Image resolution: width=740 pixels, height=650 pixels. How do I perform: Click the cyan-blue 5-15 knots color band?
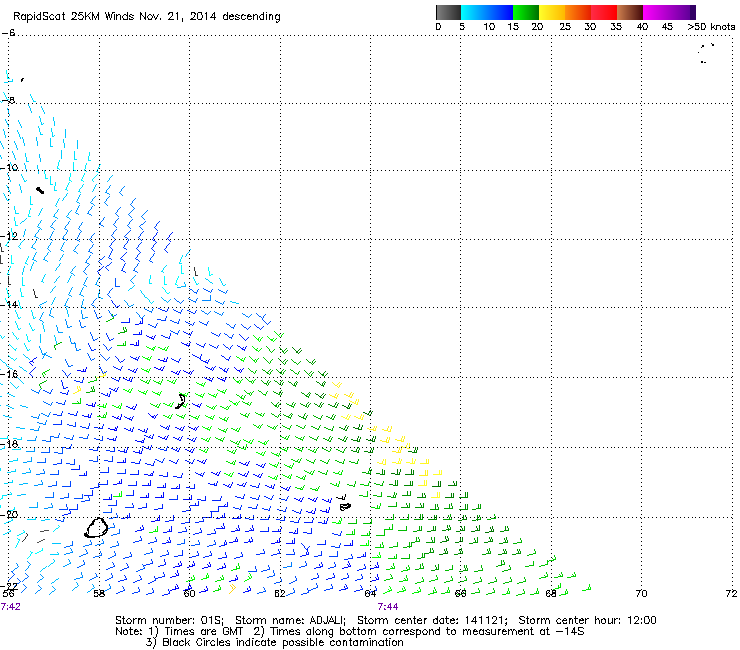click(x=487, y=12)
